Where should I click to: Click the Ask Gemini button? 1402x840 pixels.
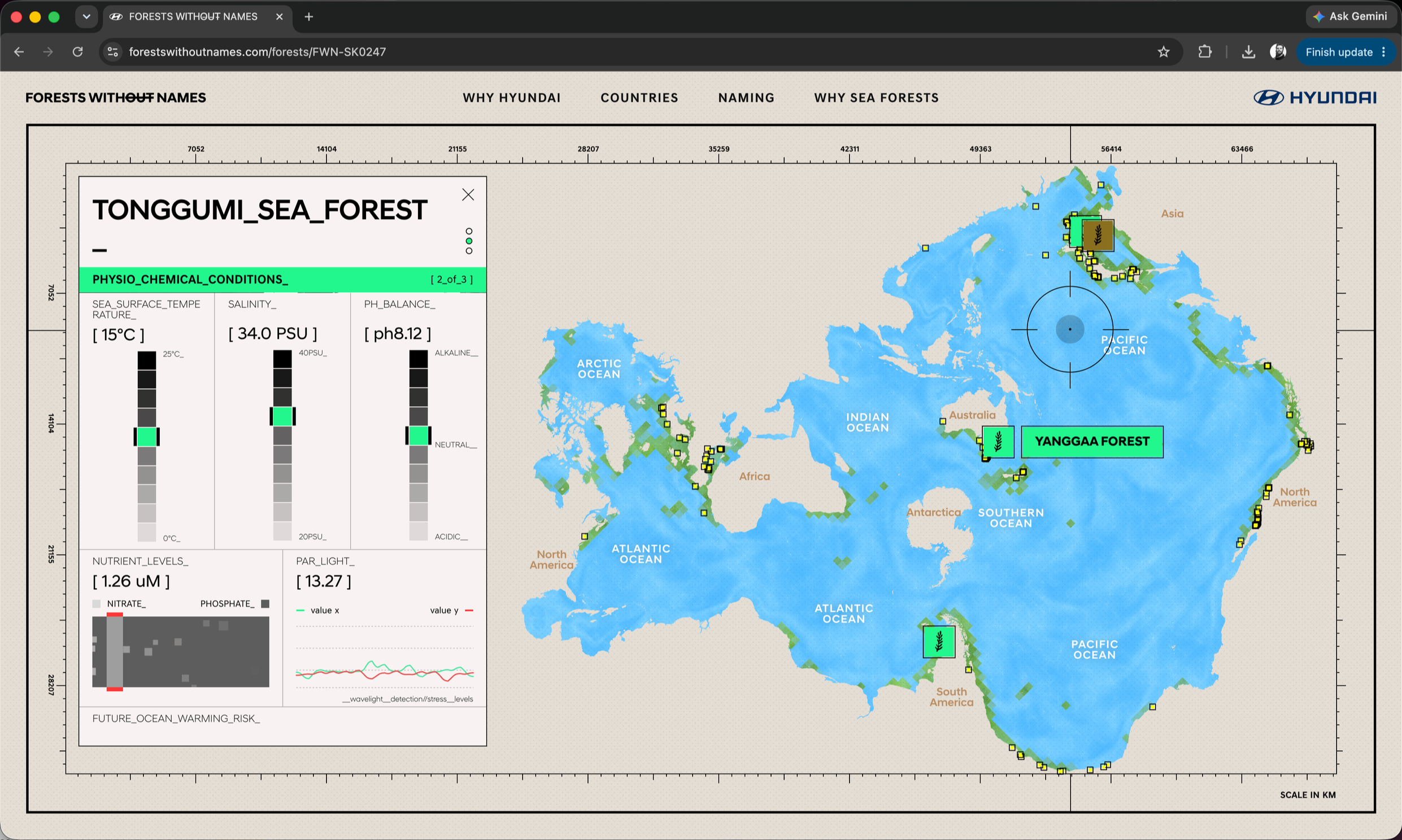1351,16
